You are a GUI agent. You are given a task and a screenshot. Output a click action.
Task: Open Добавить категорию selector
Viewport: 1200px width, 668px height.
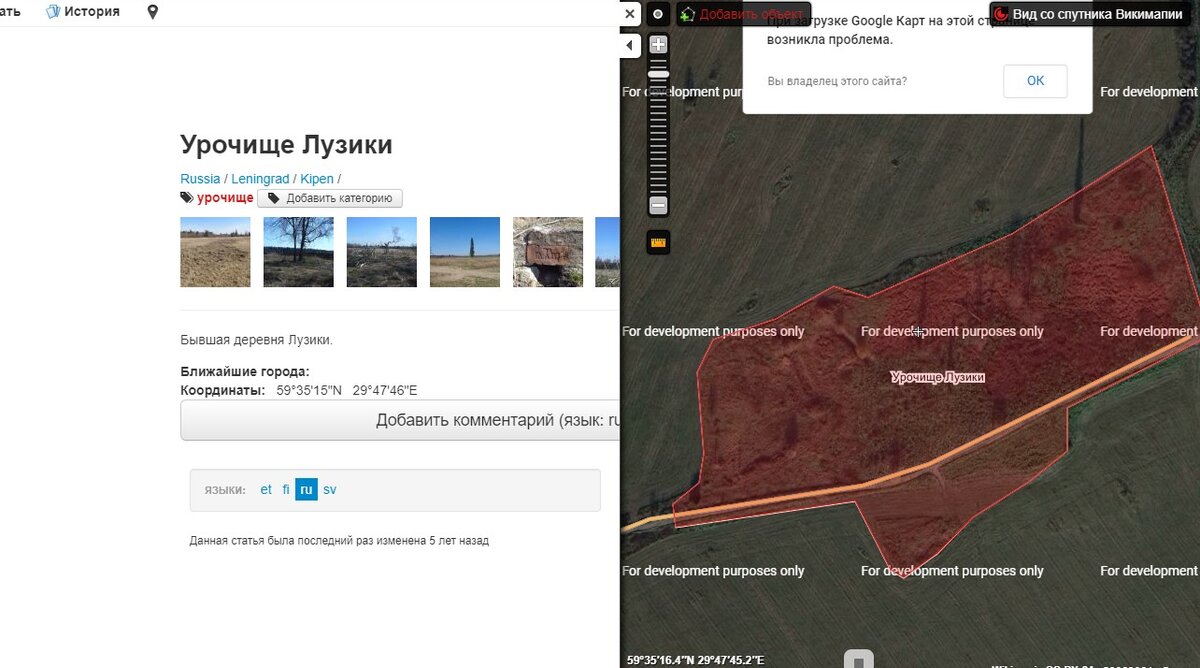point(331,197)
